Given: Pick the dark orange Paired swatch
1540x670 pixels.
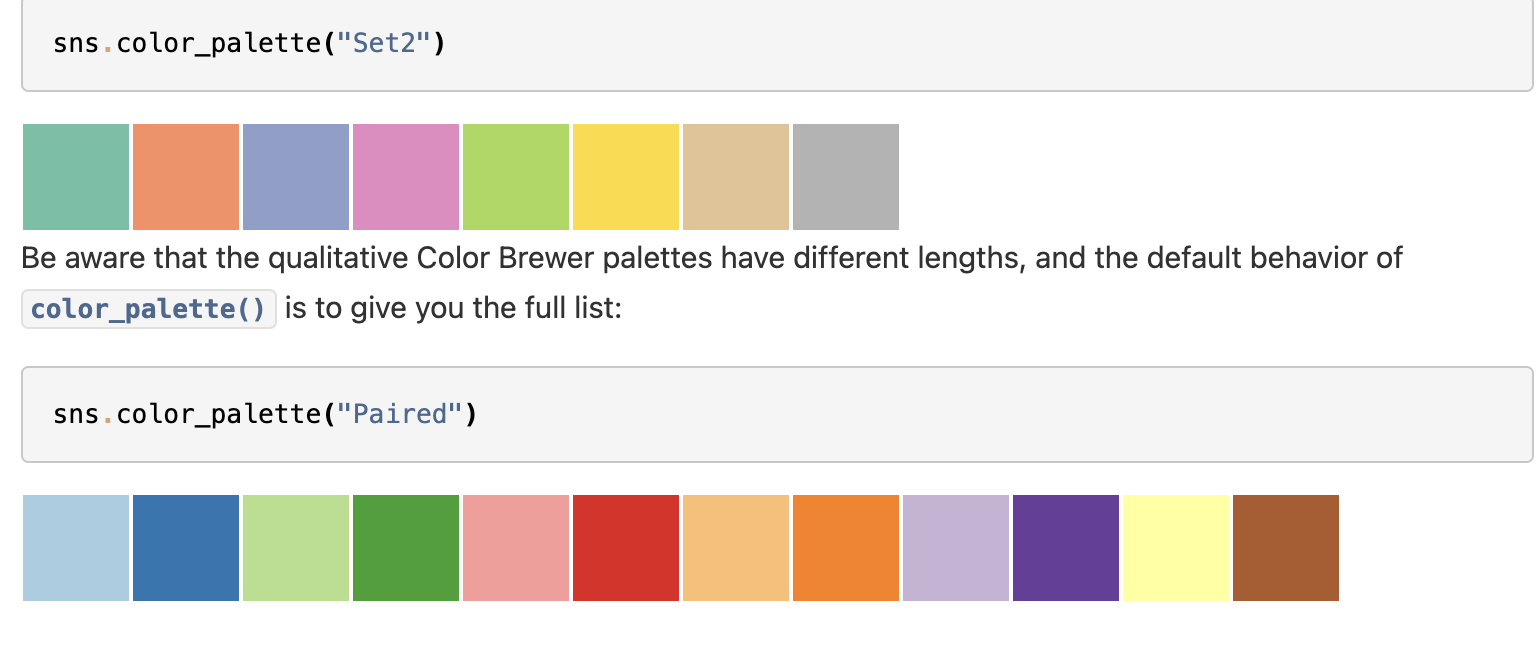Looking at the screenshot, I should point(846,548).
